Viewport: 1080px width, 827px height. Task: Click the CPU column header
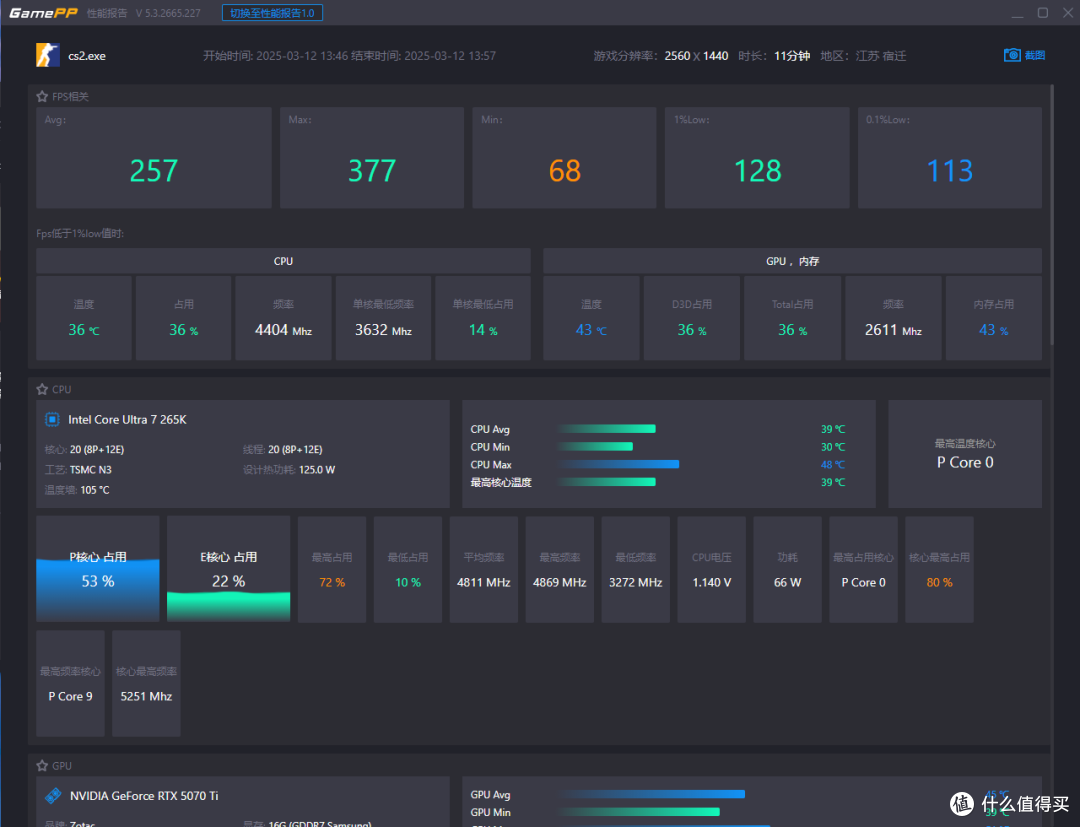point(283,262)
